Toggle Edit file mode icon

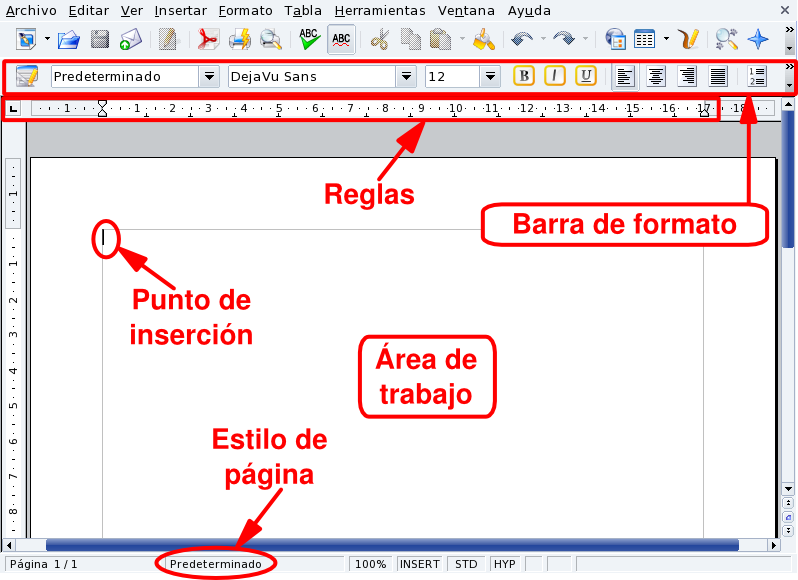pyautogui.click(x=167, y=39)
